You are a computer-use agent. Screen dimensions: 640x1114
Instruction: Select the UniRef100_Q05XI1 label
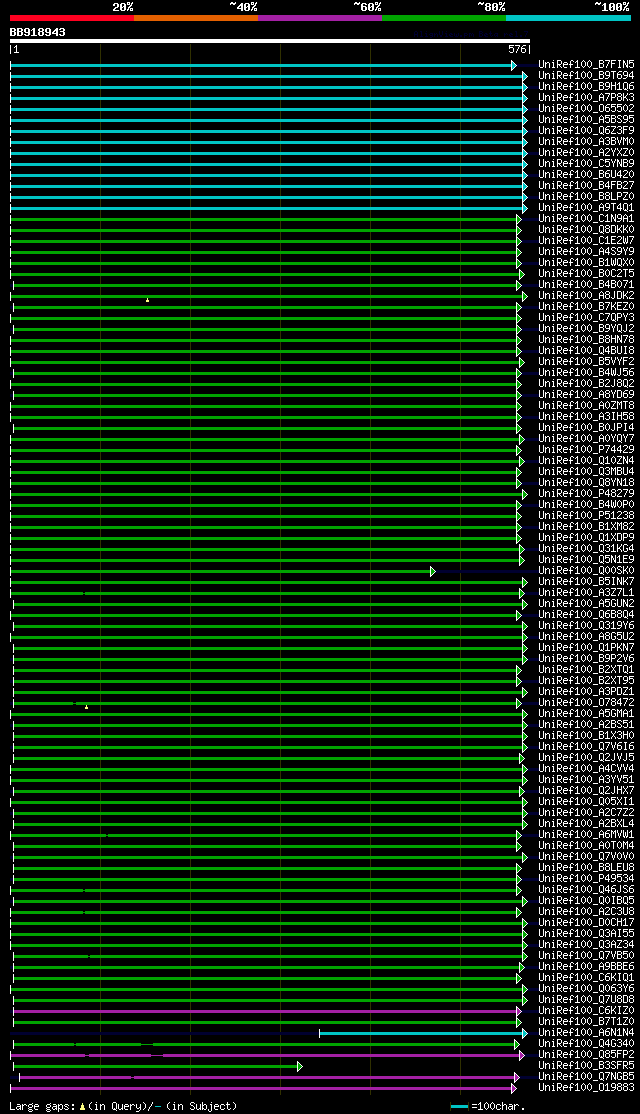pyautogui.click(x=586, y=801)
